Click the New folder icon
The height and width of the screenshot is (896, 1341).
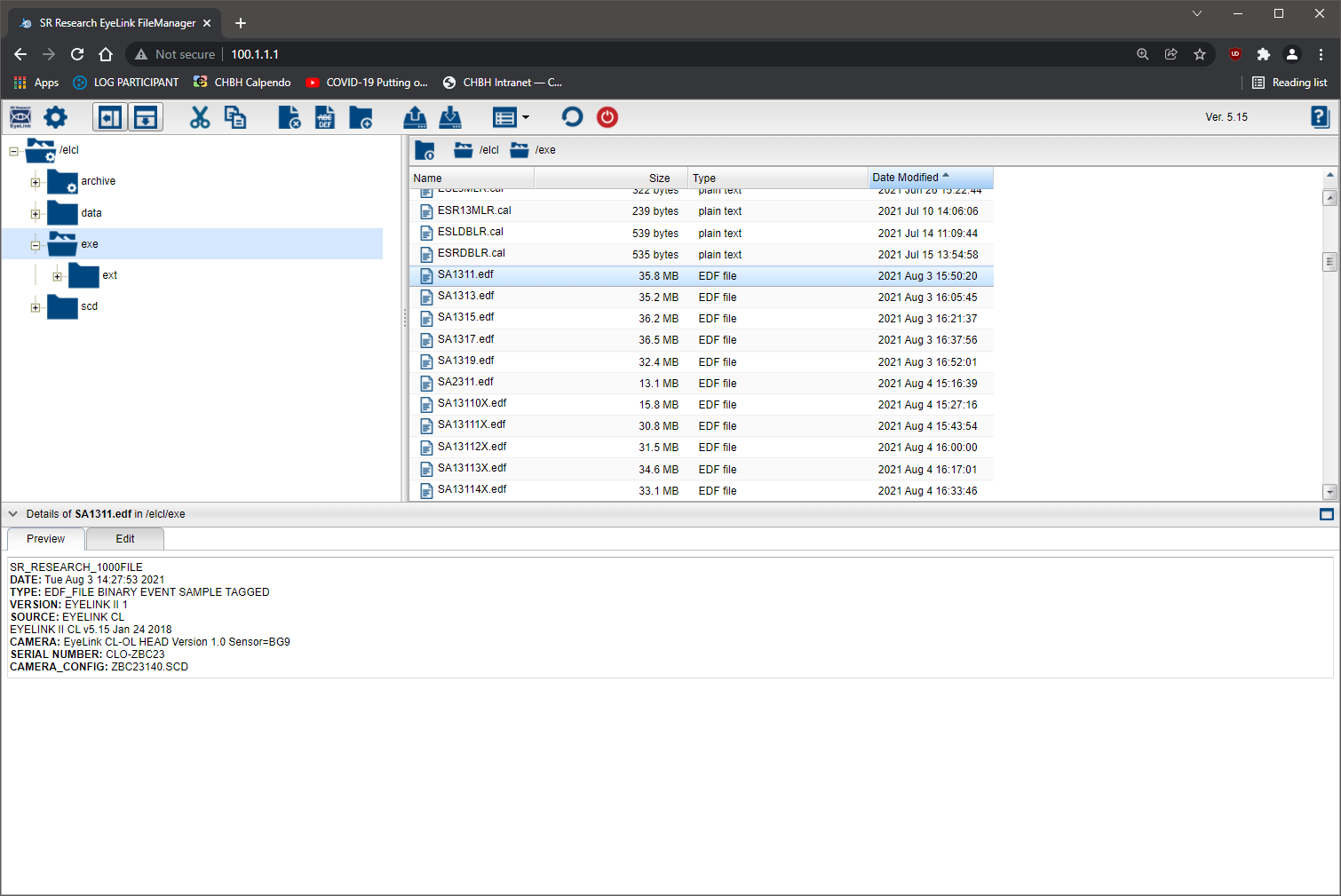pyautogui.click(x=361, y=116)
